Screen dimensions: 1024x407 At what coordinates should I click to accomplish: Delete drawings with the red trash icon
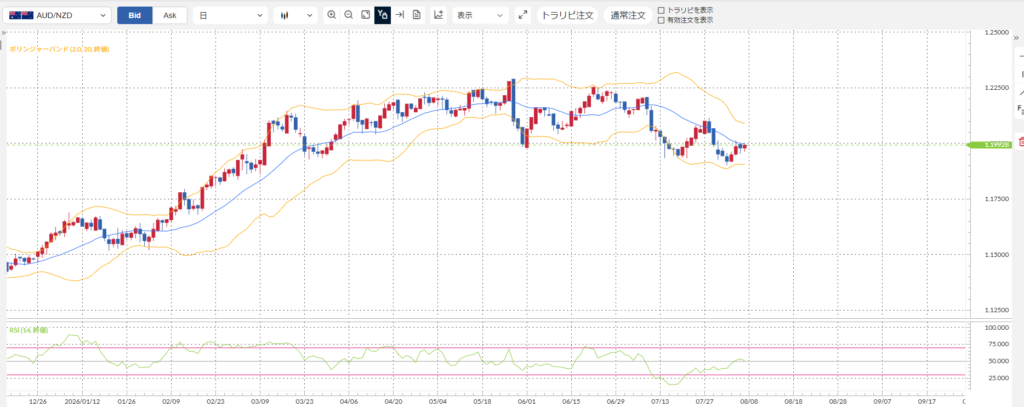coord(1021,141)
